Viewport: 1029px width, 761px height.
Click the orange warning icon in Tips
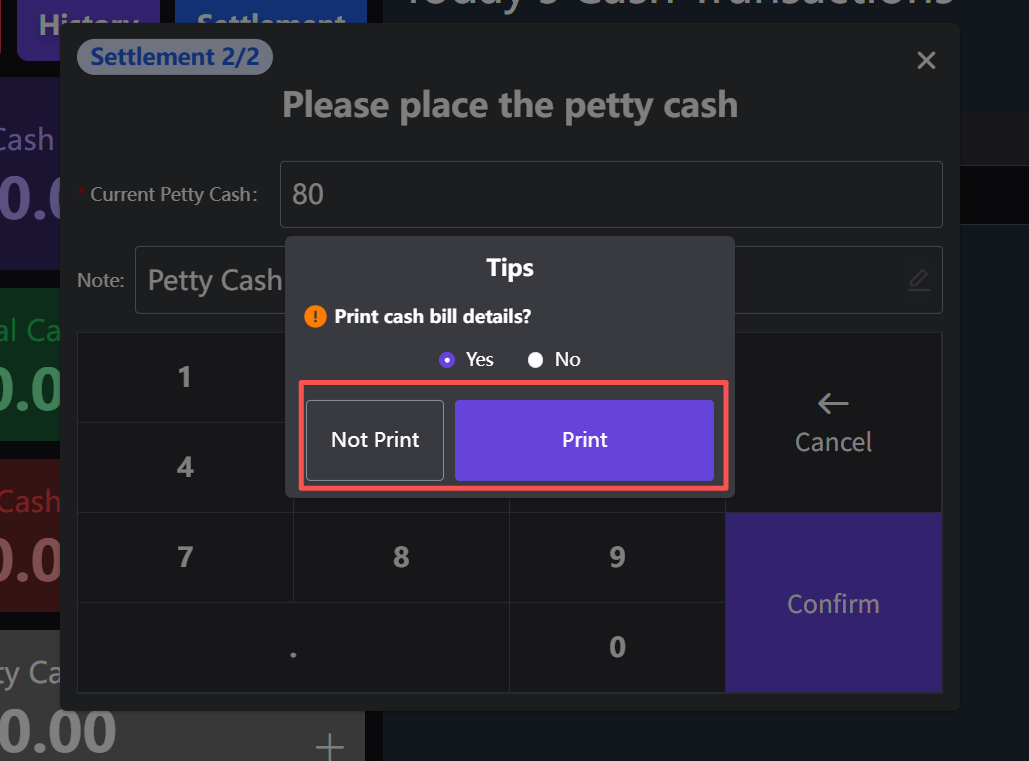[x=315, y=317]
